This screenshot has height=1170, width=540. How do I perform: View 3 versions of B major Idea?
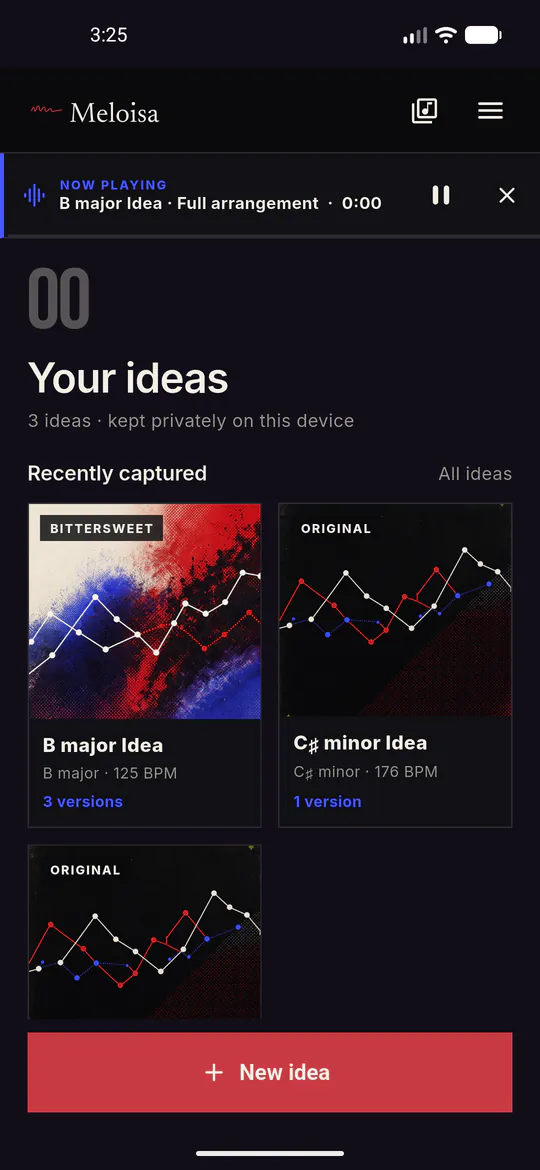83,801
